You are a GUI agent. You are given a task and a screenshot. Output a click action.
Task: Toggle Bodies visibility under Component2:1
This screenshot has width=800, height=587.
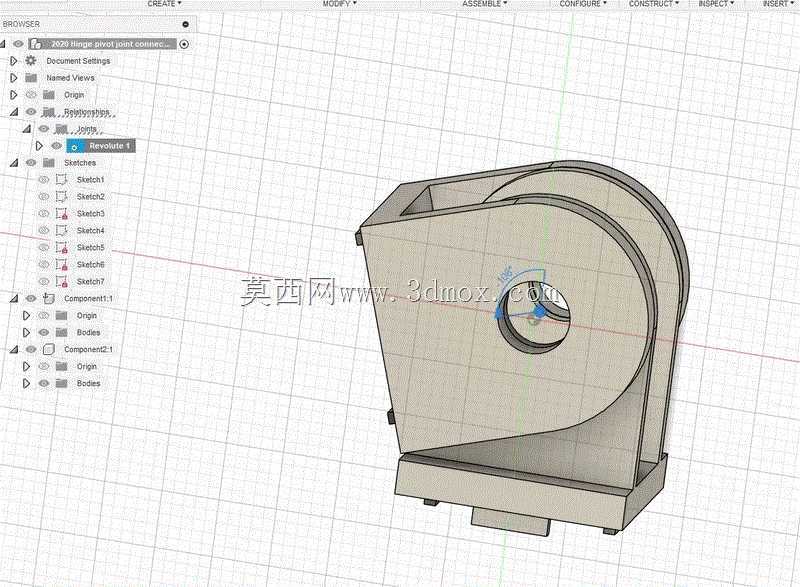(44, 383)
